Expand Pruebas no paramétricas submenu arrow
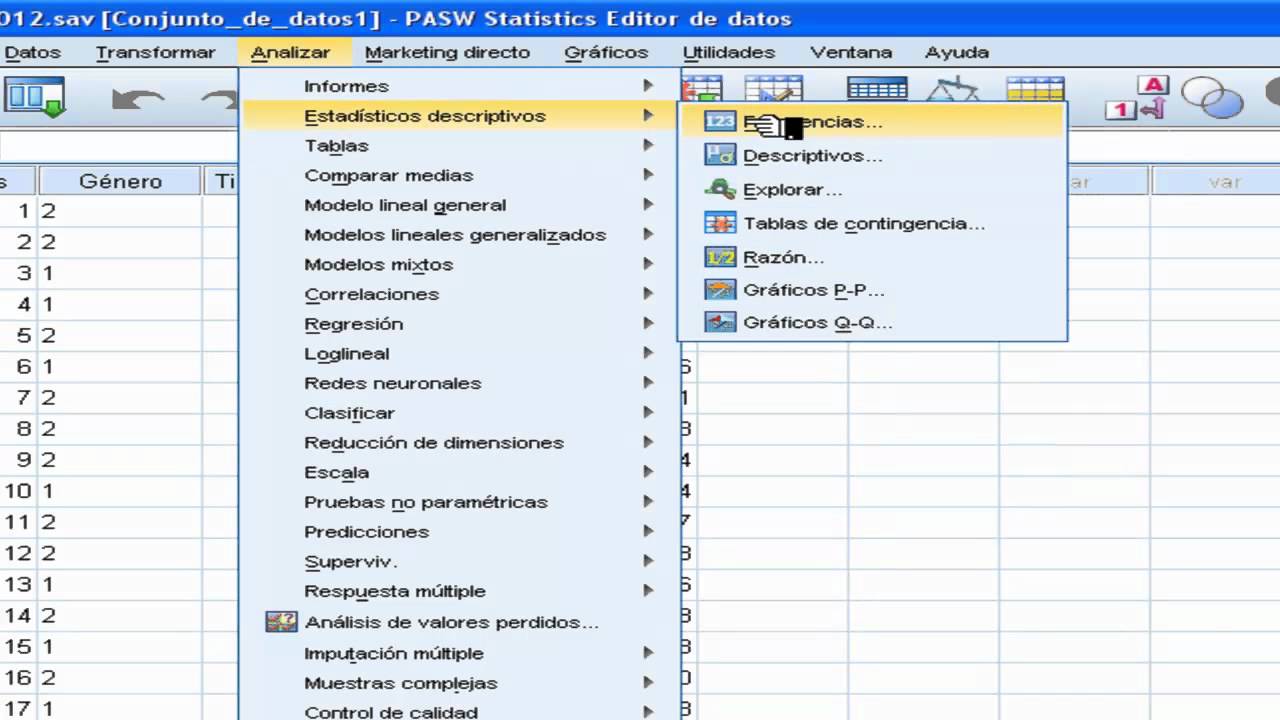 [x=648, y=502]
